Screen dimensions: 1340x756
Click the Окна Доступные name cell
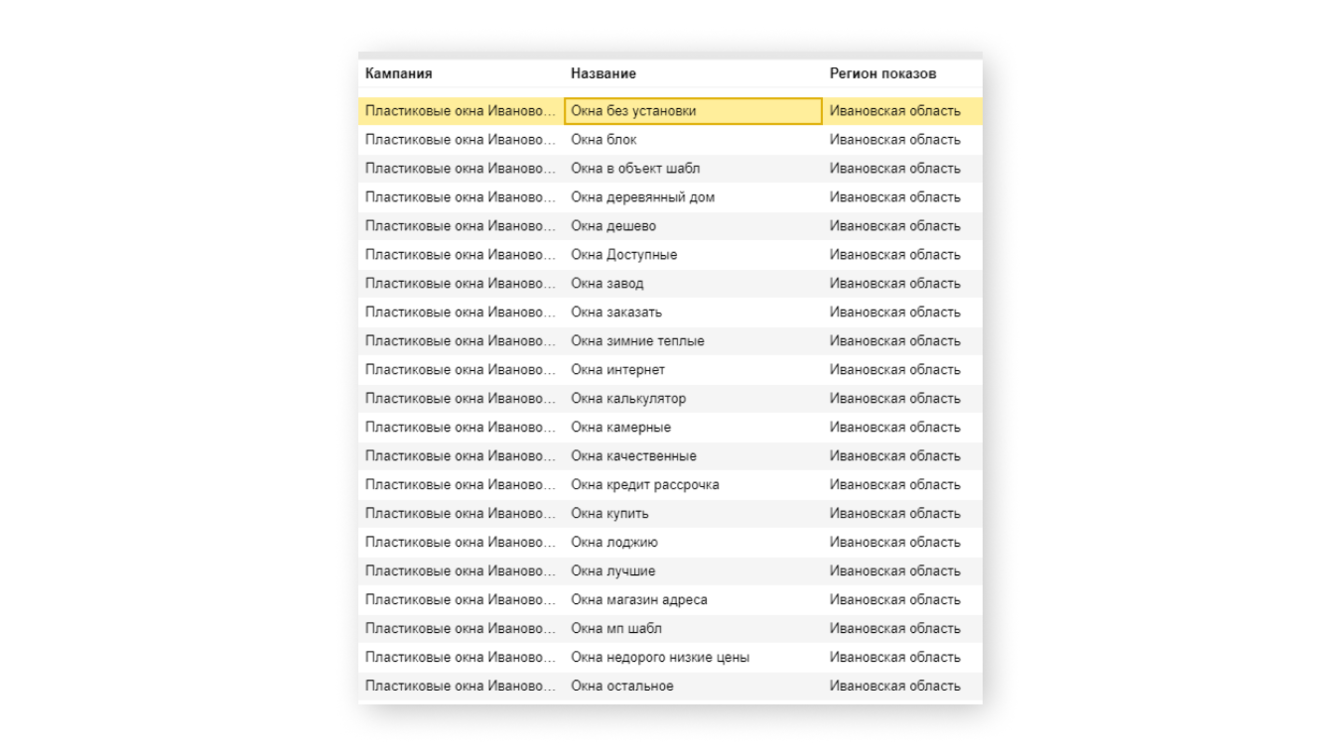(x=624, y=255)
